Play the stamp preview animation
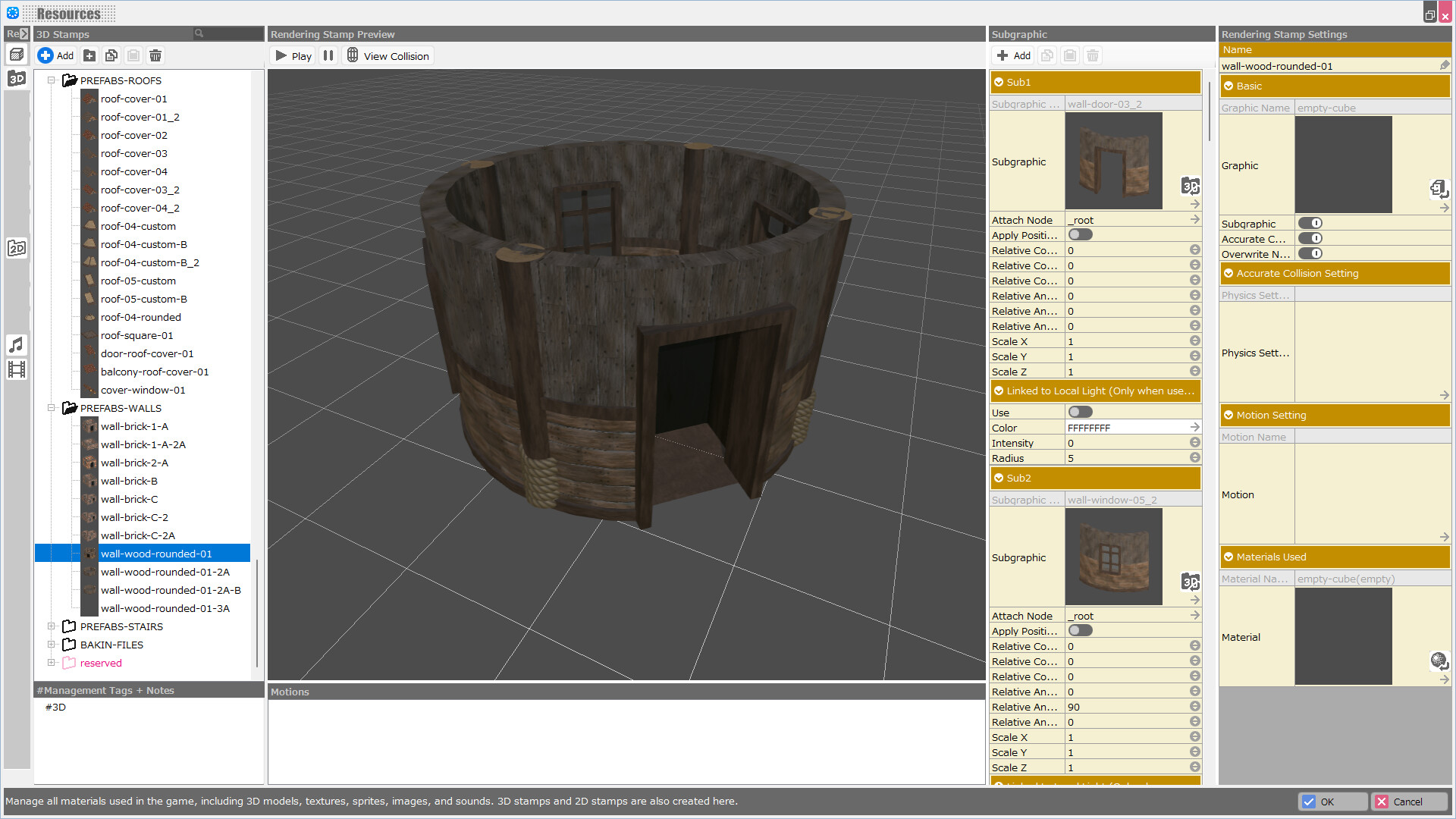1456x819 pixels. [292, 55]
